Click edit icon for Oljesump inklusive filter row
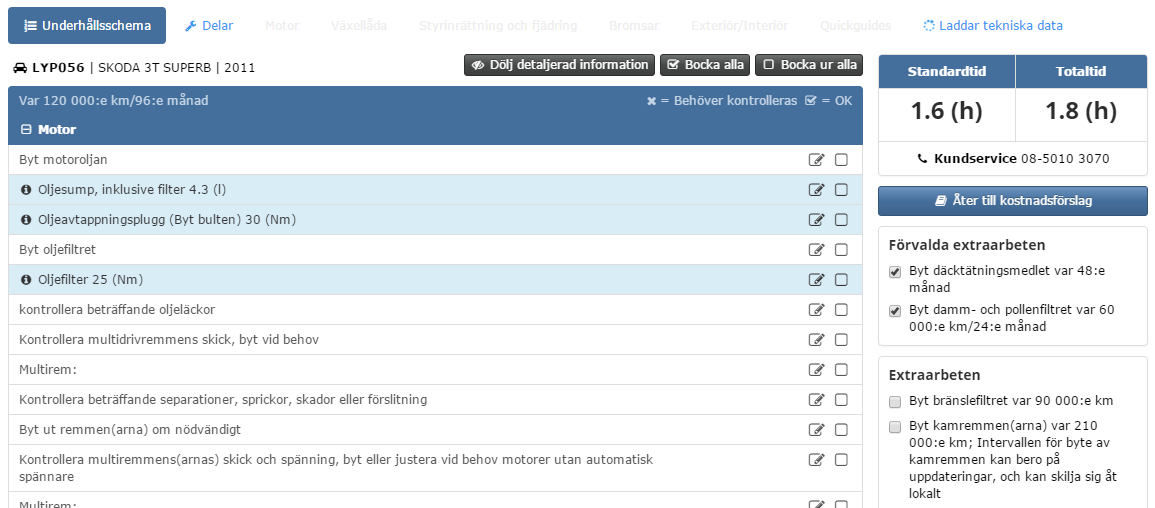The image size is (1155, 508). coord(816,190)
